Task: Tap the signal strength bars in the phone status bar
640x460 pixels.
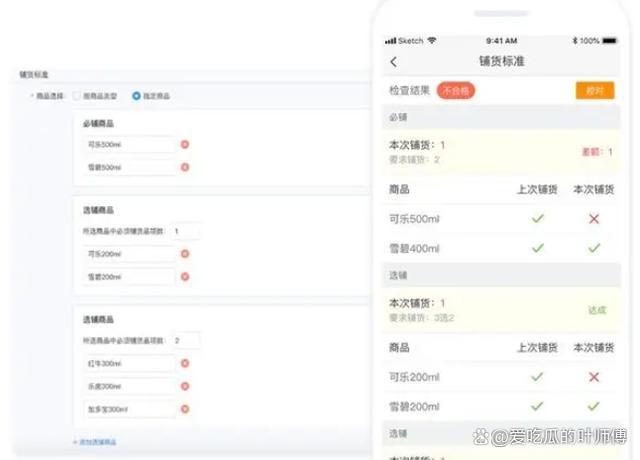Action: point(391,41)
